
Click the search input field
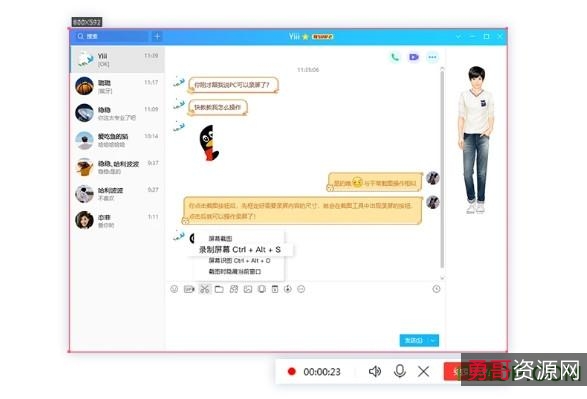(112, 36)
